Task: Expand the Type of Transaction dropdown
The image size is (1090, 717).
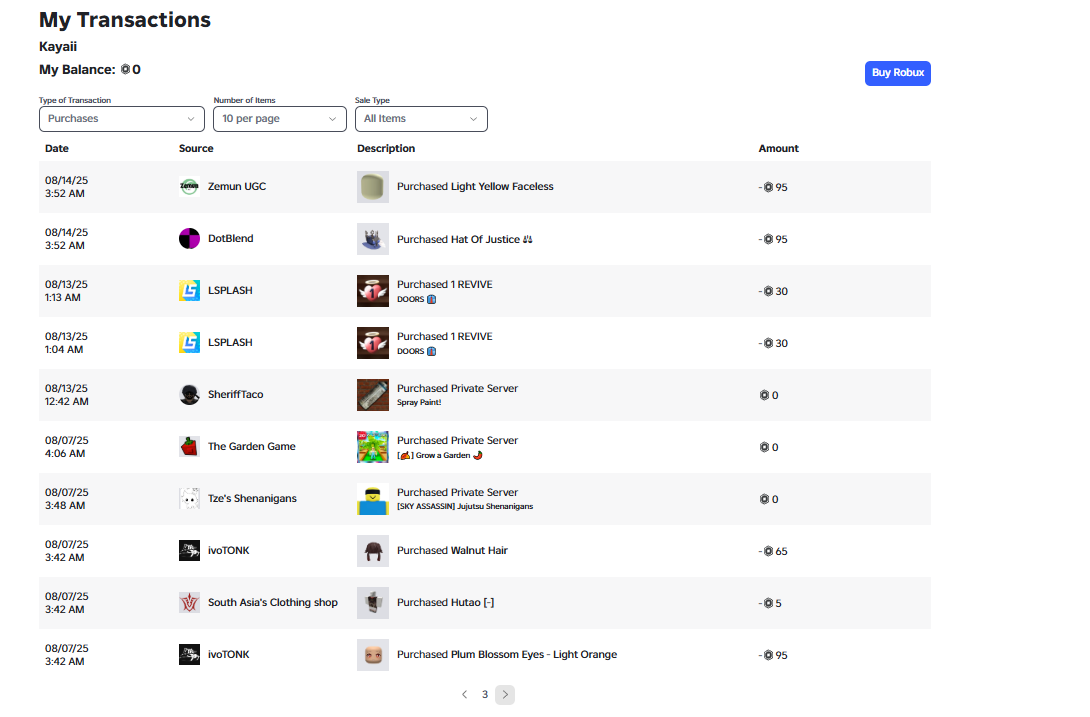Action: pos(122,119)
